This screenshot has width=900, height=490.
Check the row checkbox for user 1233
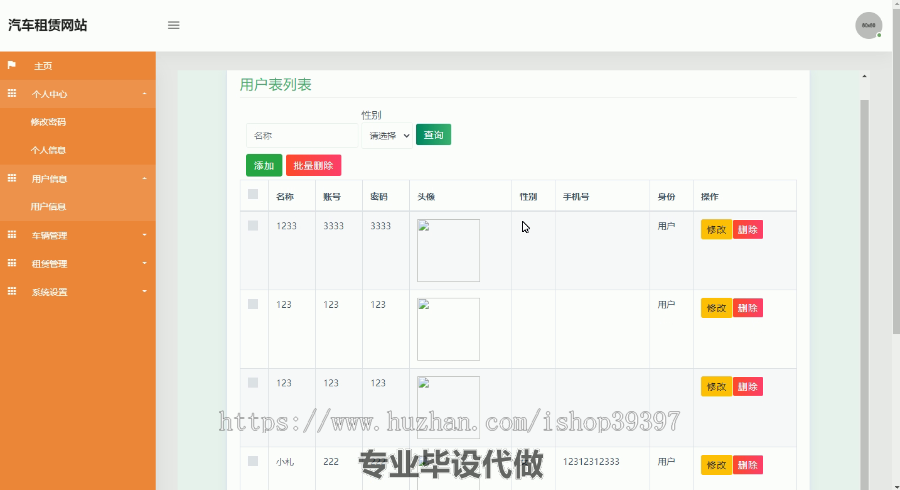point(253,225)
